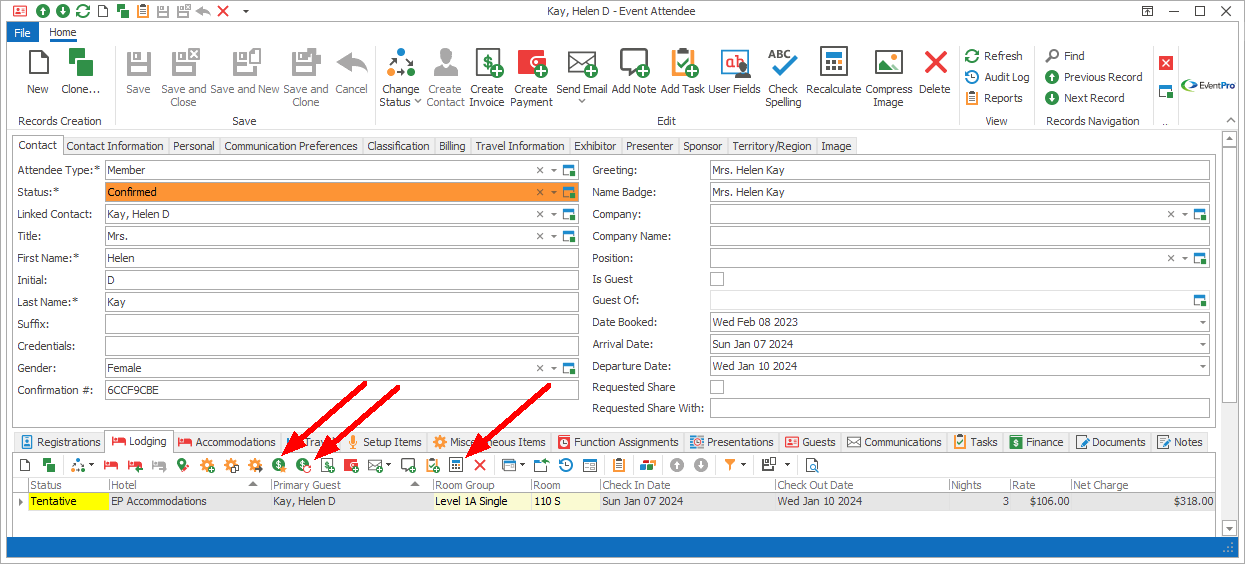This screenshot has height=564, width=1245.
Task: Toggle the Is Guest checkbox
Action: click(717, 279)
